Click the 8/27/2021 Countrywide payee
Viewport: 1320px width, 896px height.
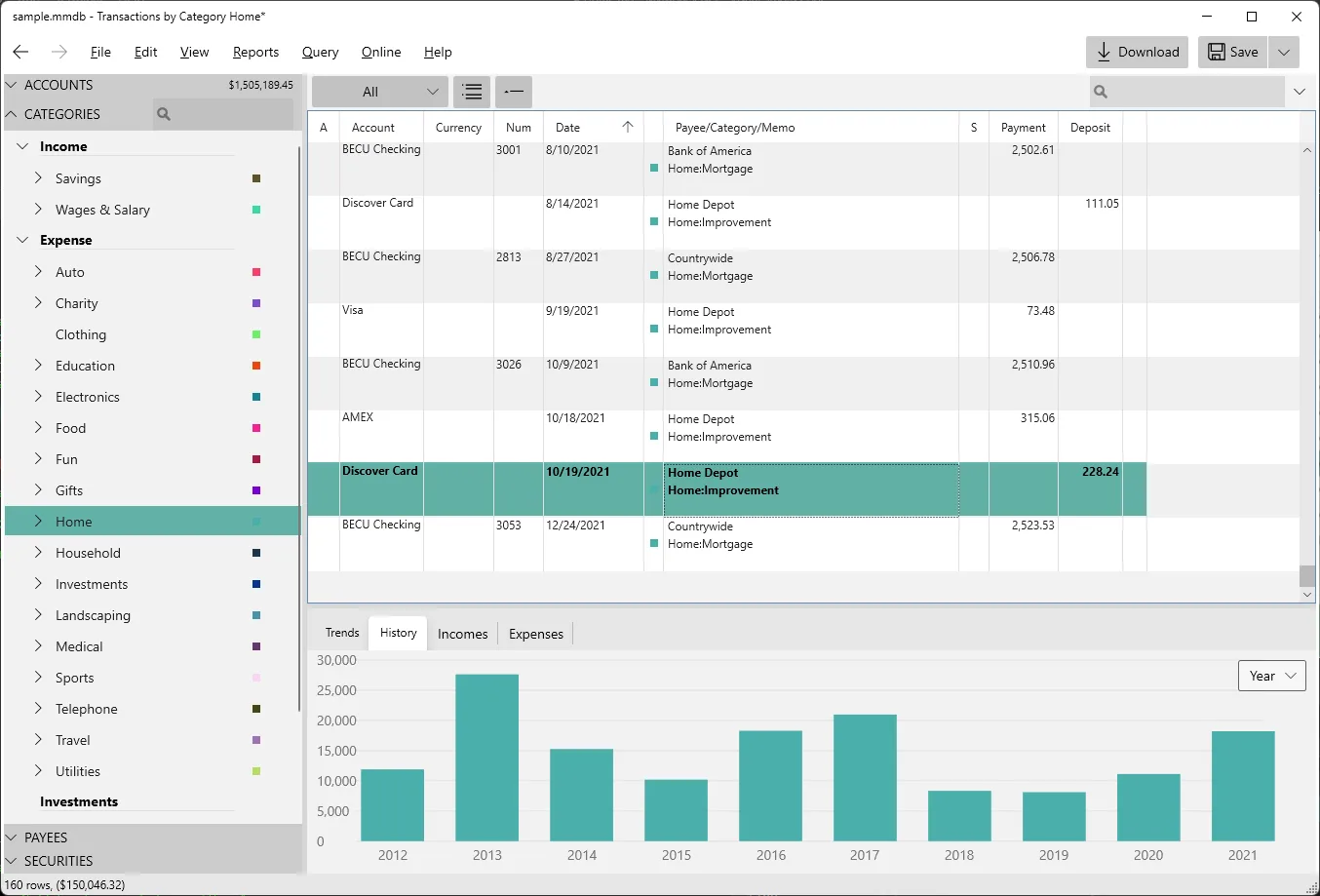pyautogui.click(x=700, y=258)
